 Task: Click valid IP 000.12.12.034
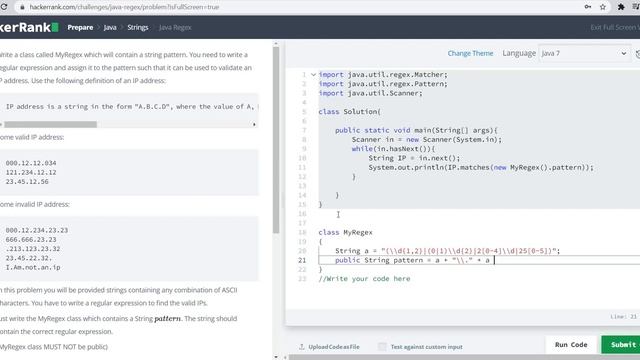(x=31, y=163)
